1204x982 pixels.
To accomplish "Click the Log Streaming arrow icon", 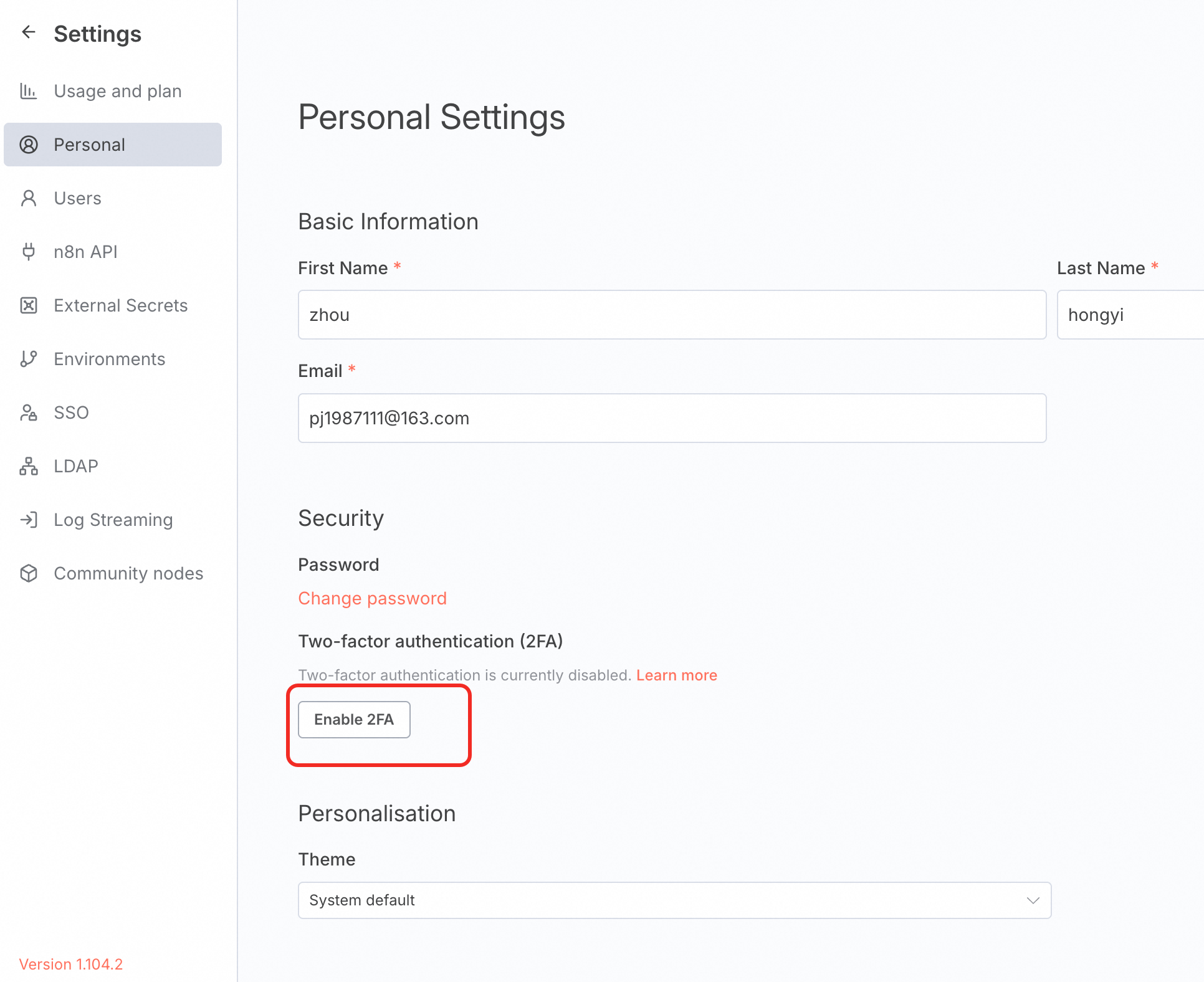I will click(x=29, y=520).
